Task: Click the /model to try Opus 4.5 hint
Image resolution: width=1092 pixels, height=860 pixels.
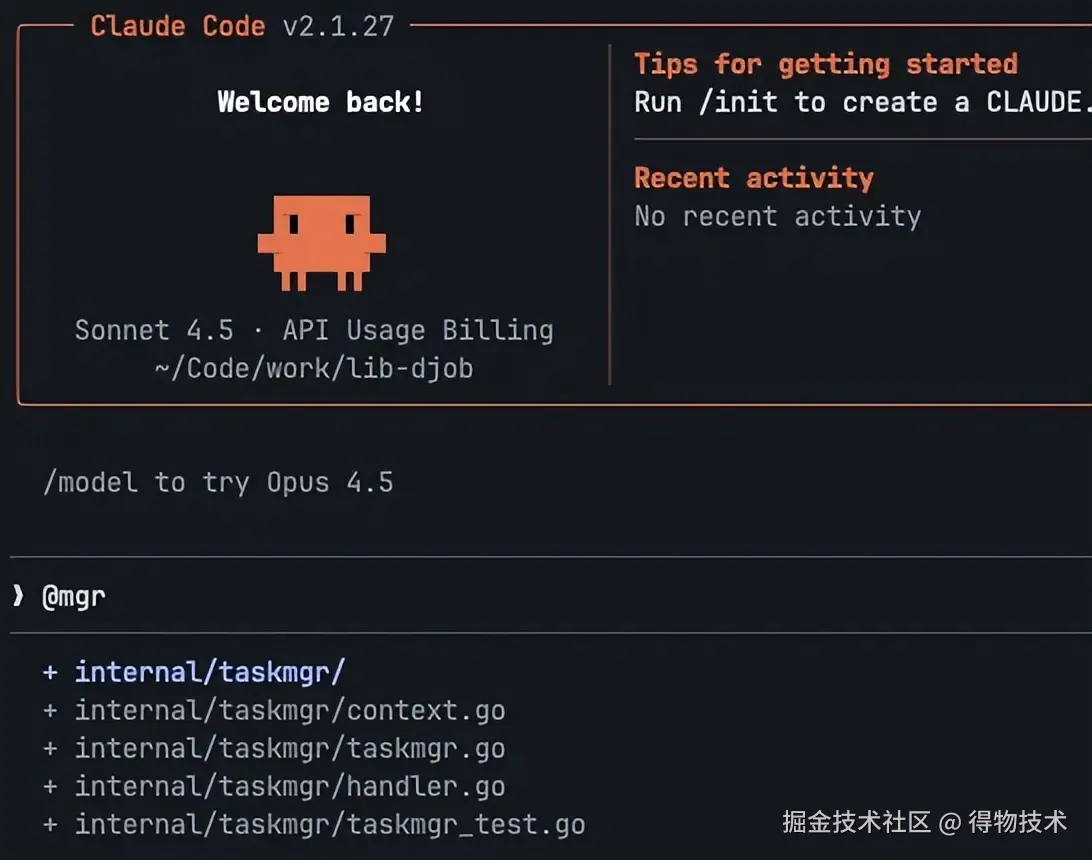Action: [x=218, y=483]
